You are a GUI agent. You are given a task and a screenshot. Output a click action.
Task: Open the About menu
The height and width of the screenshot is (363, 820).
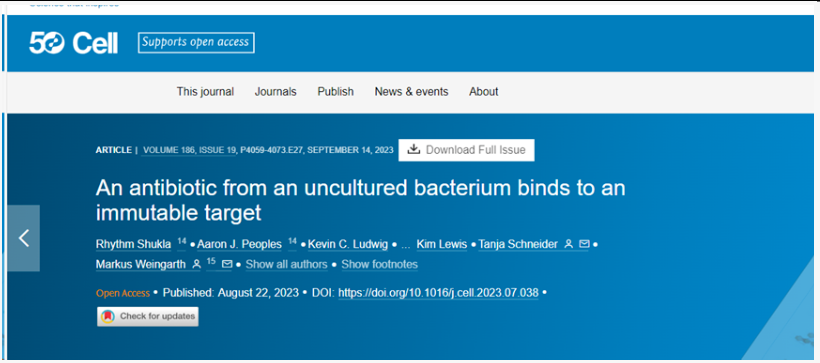tap(483, 92)
